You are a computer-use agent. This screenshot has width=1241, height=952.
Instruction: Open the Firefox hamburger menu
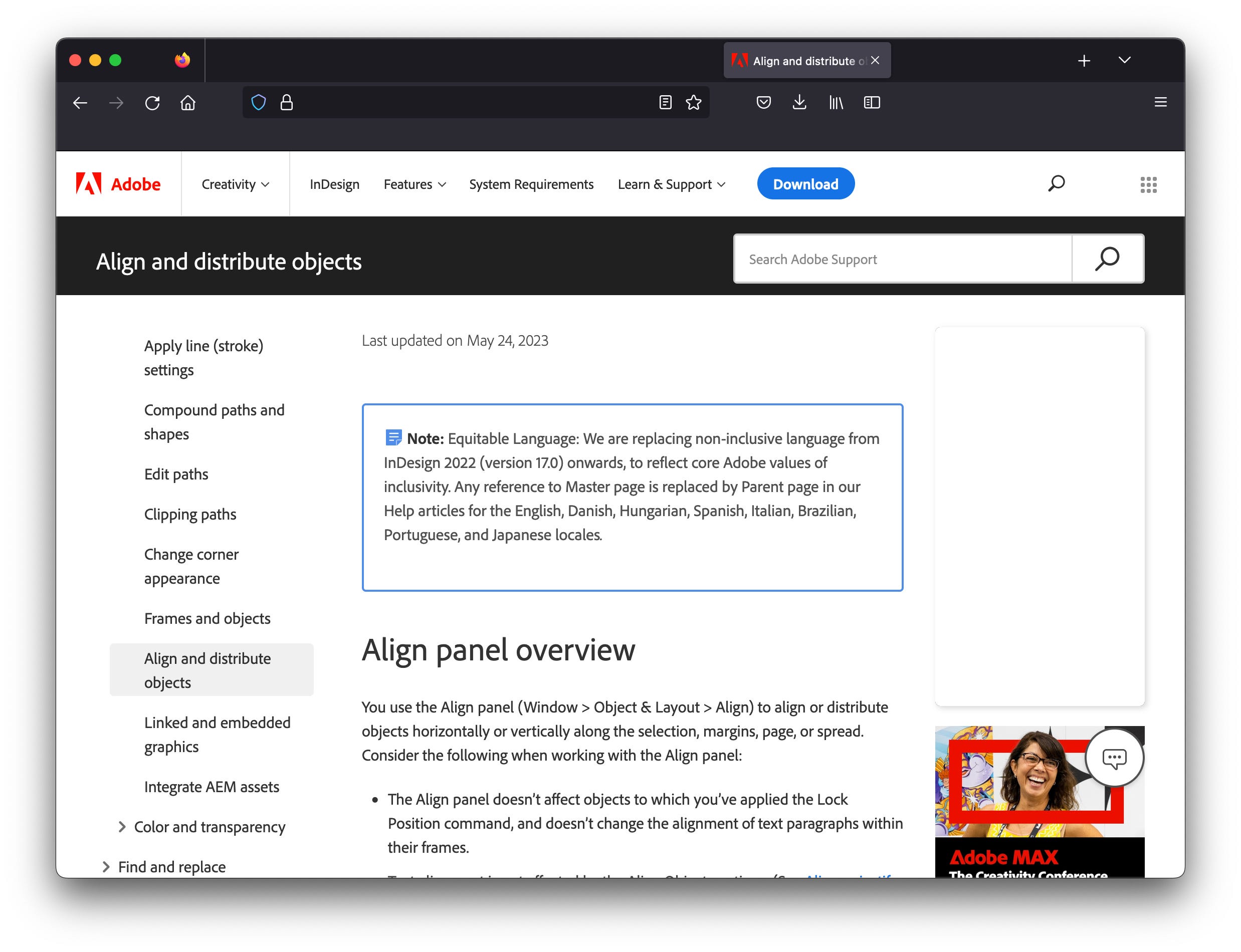[x=1160, y=102]
